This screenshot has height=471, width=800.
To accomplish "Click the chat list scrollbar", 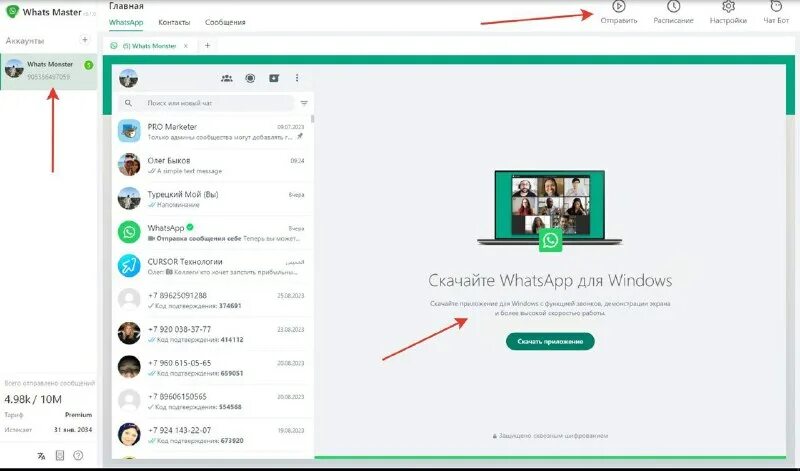I will 312,119.
